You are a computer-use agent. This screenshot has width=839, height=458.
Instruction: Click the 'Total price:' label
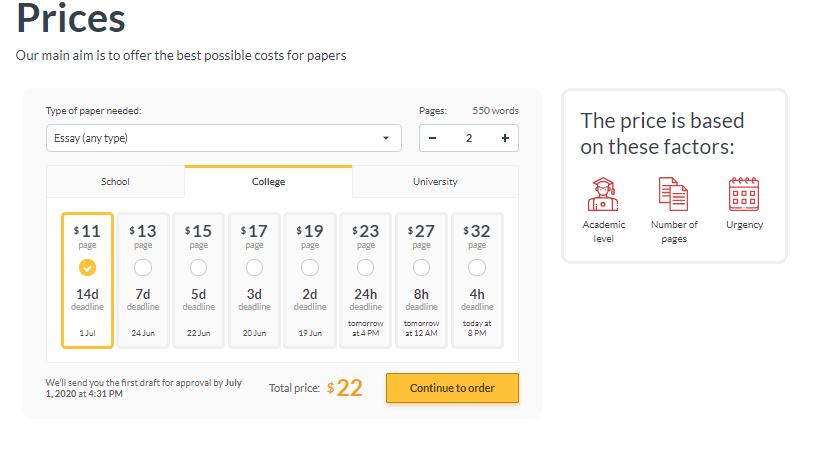[x=294, y=388]
